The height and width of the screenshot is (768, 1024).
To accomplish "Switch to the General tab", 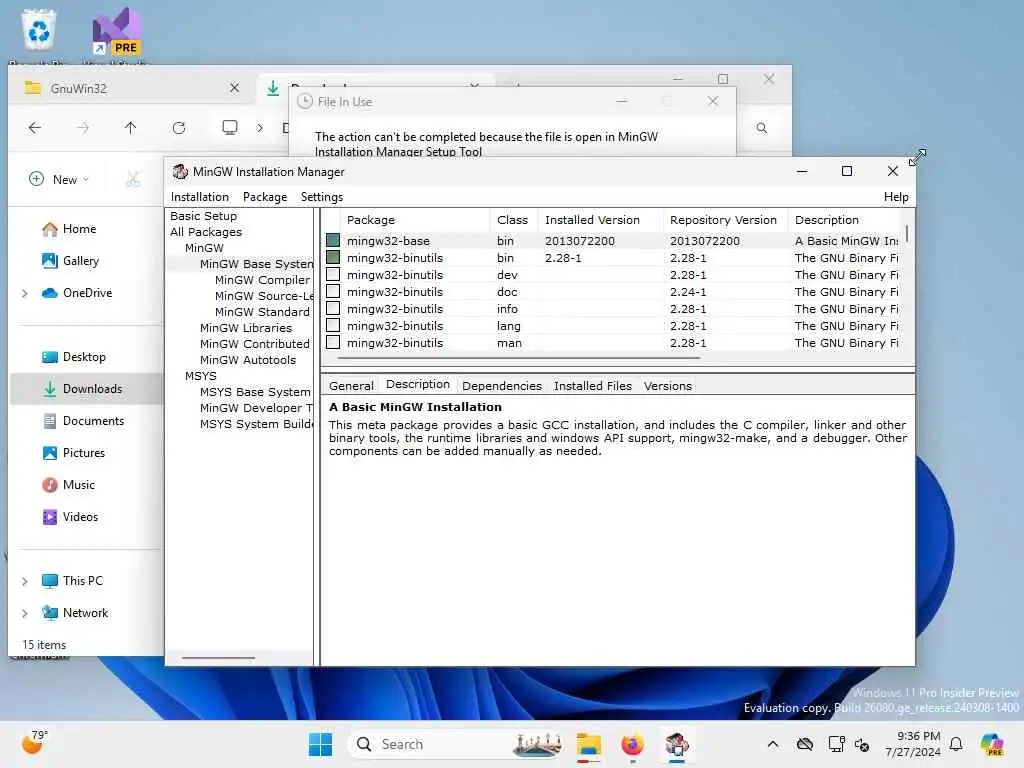I will (351, 386).
